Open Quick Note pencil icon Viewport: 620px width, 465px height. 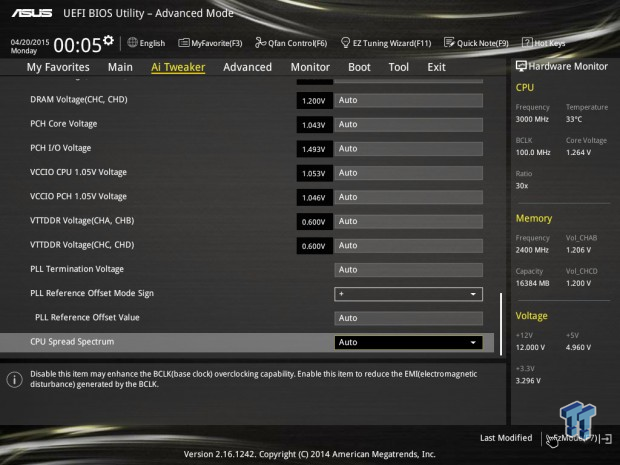pos(449,43)
